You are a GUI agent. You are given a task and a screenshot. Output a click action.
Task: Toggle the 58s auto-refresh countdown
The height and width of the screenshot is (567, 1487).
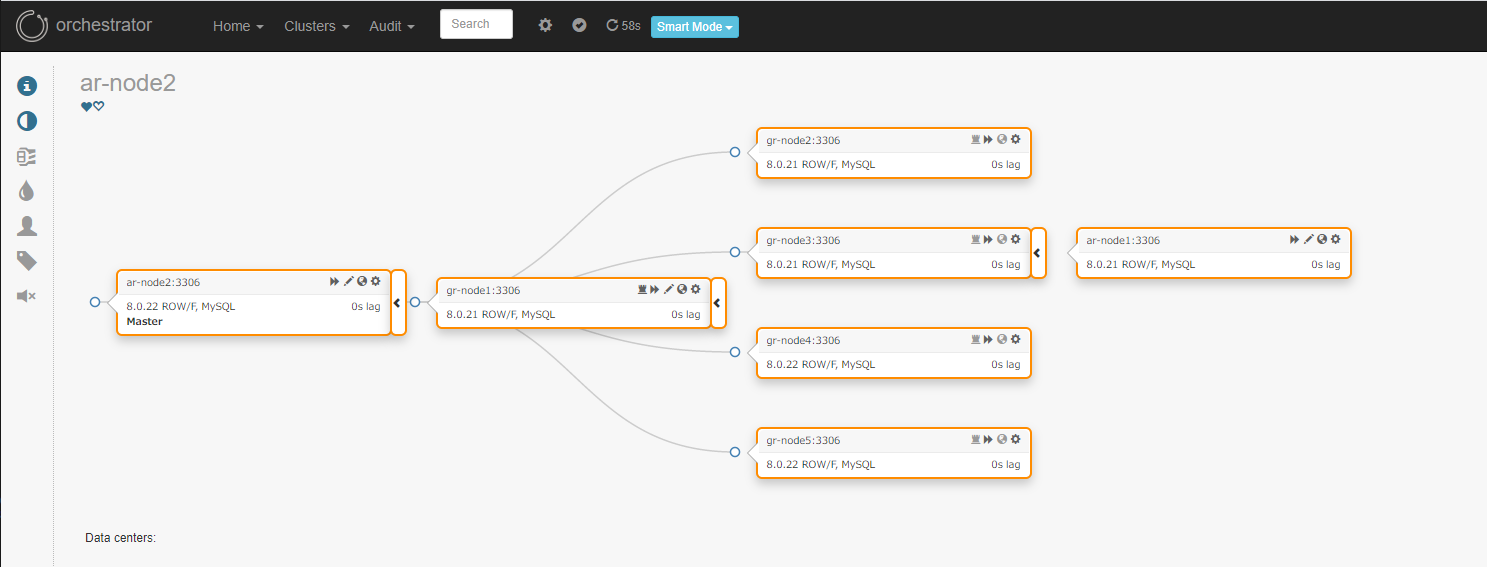[623, 26]
